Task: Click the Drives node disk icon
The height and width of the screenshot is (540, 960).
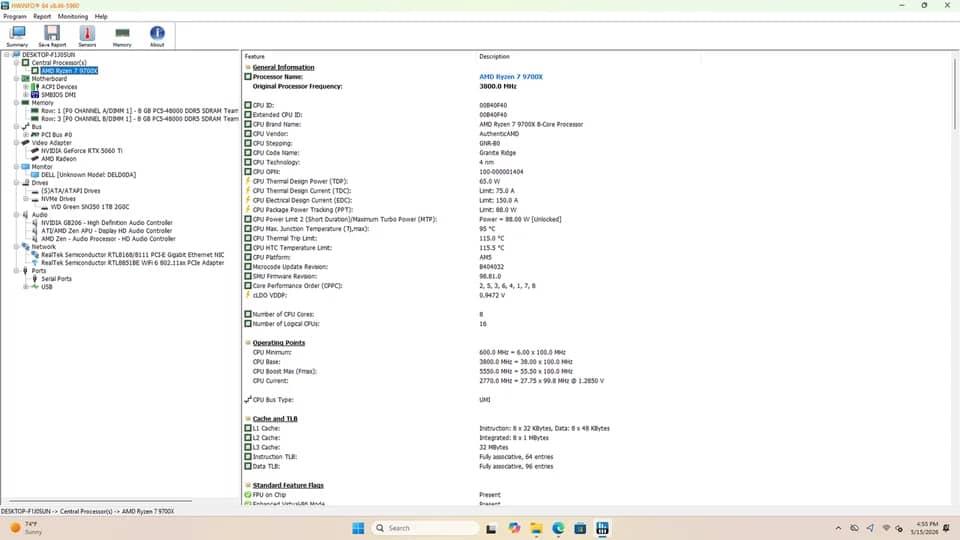Action: (x=26, y=182)
